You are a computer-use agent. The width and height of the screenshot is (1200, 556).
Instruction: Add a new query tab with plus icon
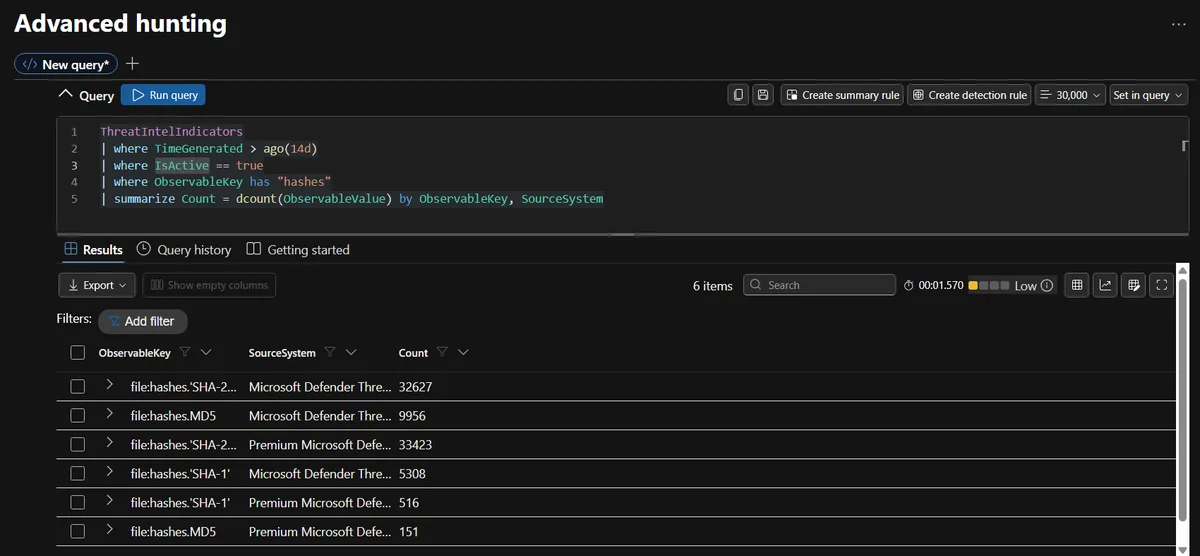pyautogui.click(x=132, y=64)
